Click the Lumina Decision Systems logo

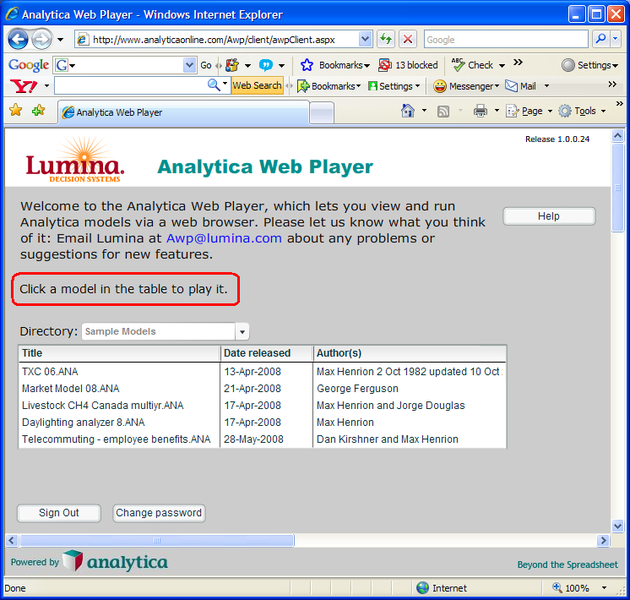coord(75,160)
